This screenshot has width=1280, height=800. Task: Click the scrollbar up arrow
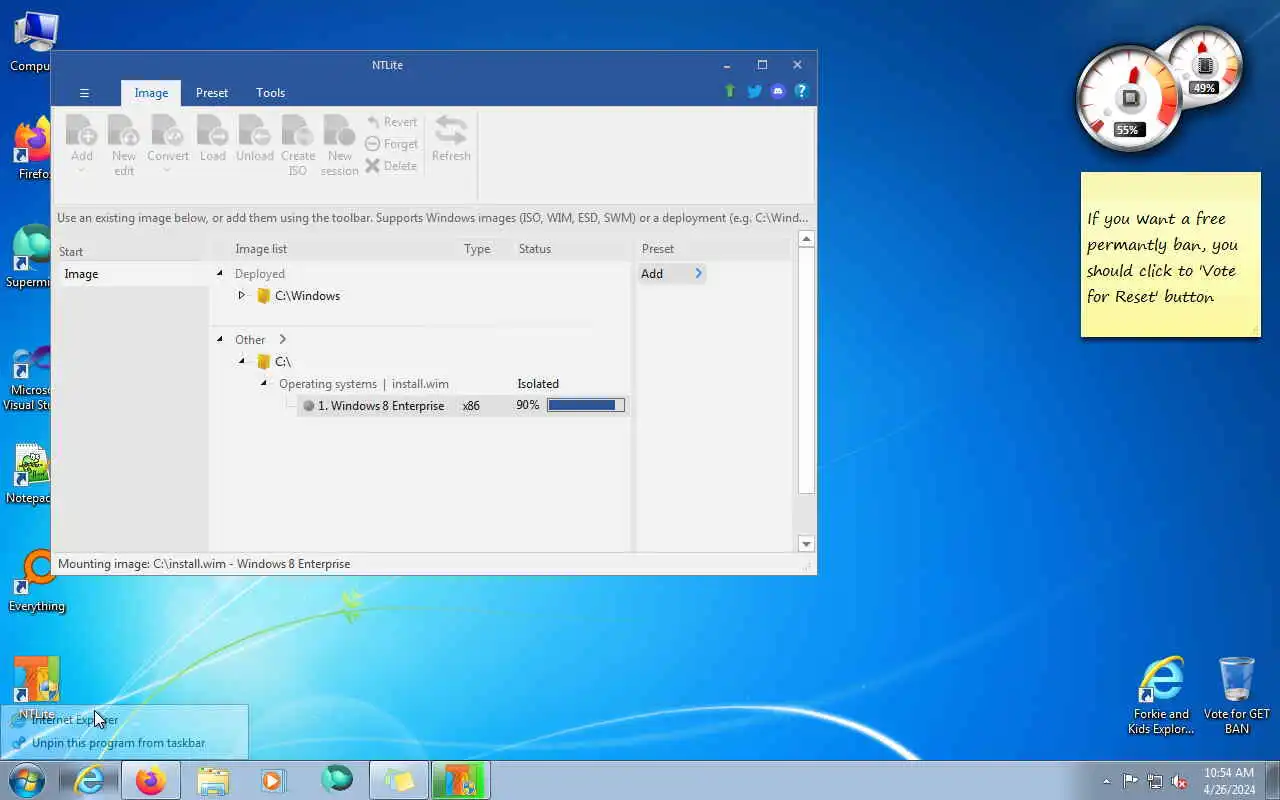[x=806, y=239]
